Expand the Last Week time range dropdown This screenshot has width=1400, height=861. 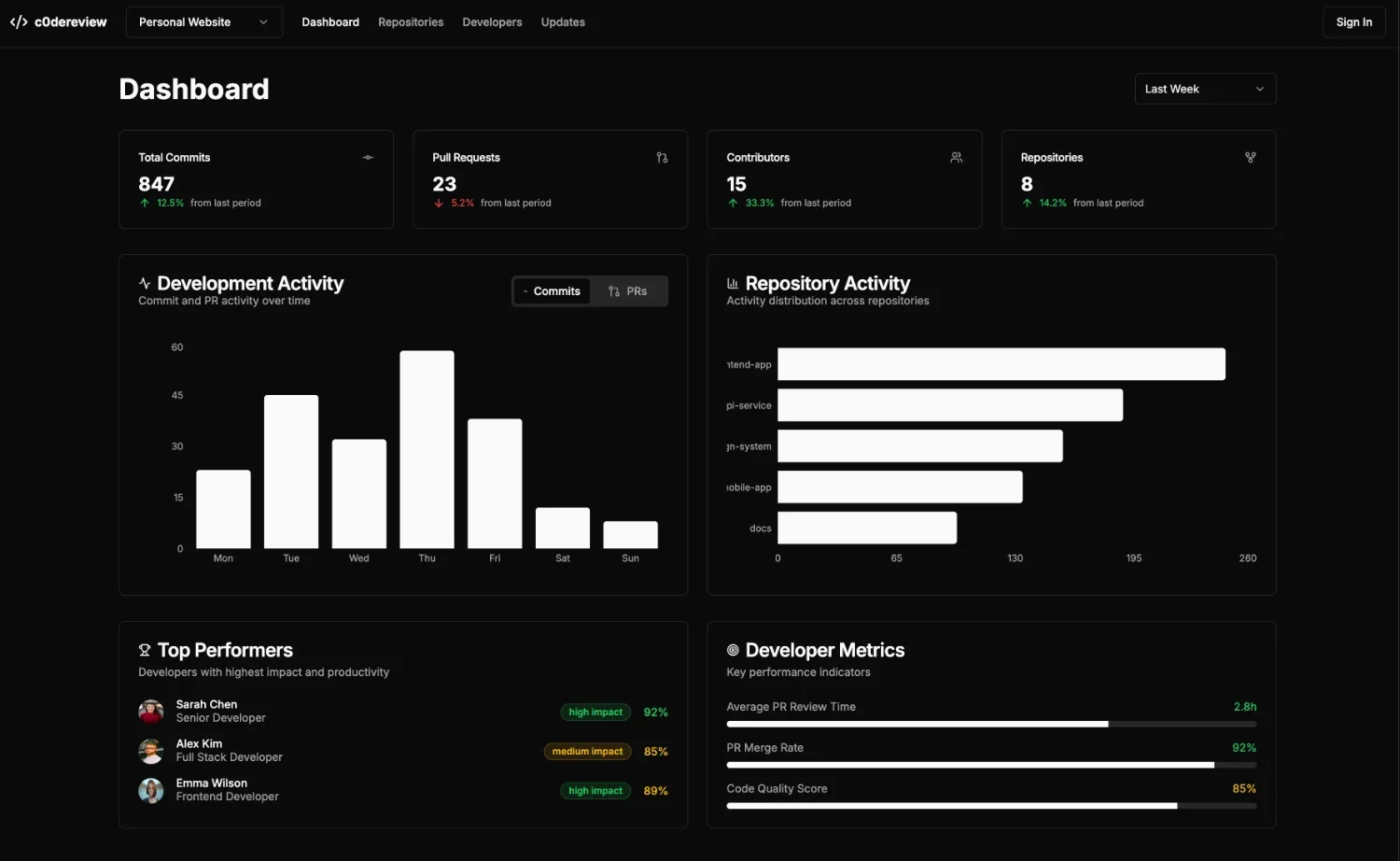(1204, 90)
